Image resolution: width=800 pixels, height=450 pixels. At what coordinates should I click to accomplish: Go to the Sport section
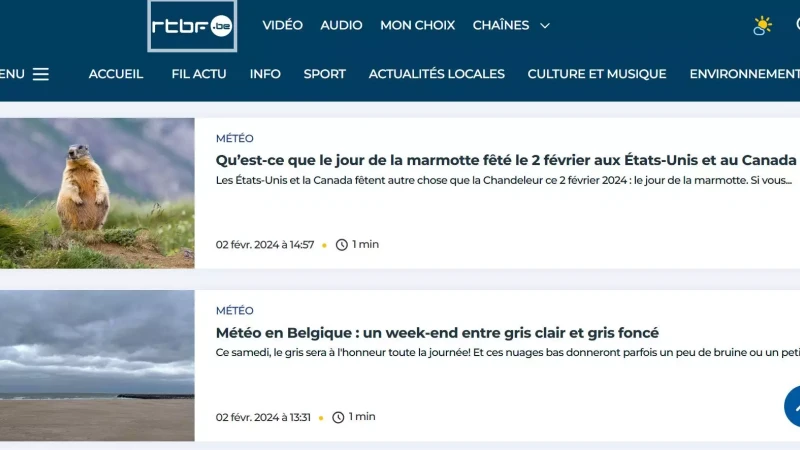324,74
